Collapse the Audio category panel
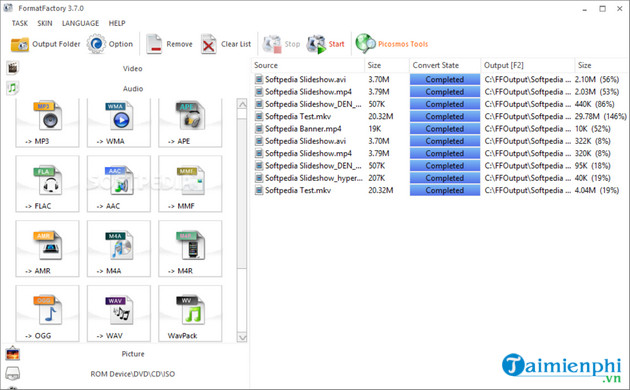 133,89
